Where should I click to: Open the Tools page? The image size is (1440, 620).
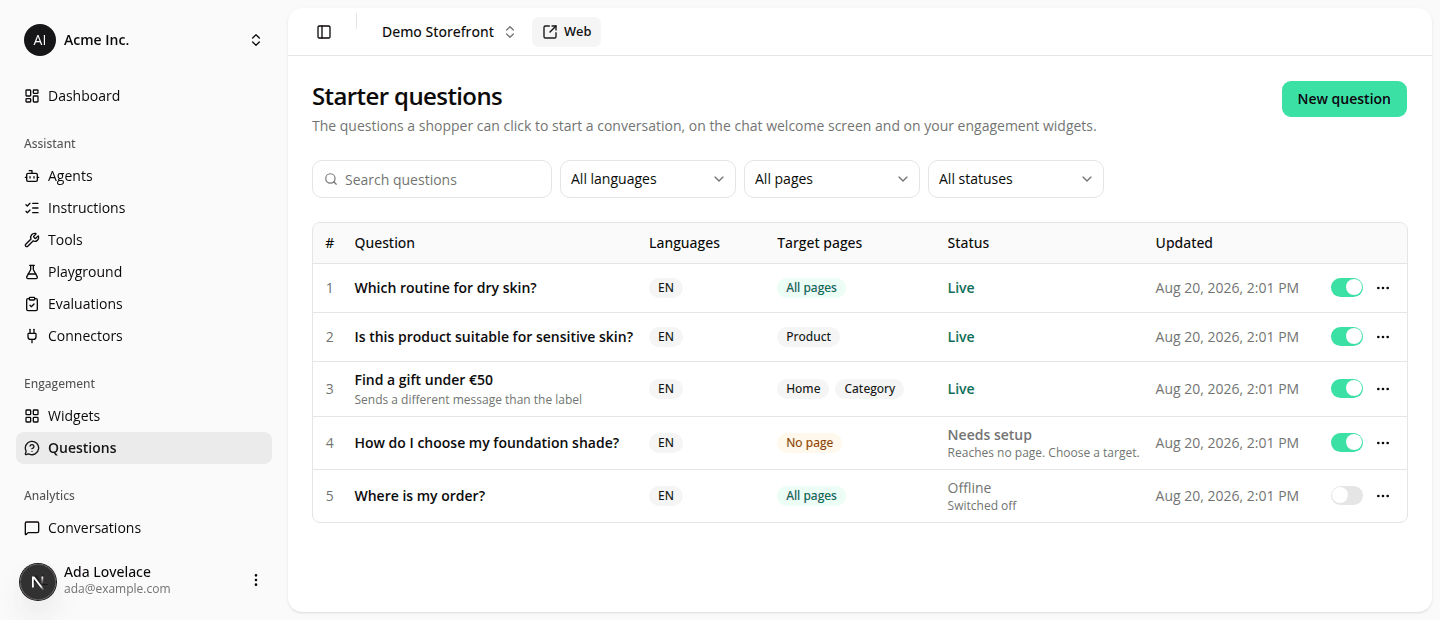[x=144, y=240]
